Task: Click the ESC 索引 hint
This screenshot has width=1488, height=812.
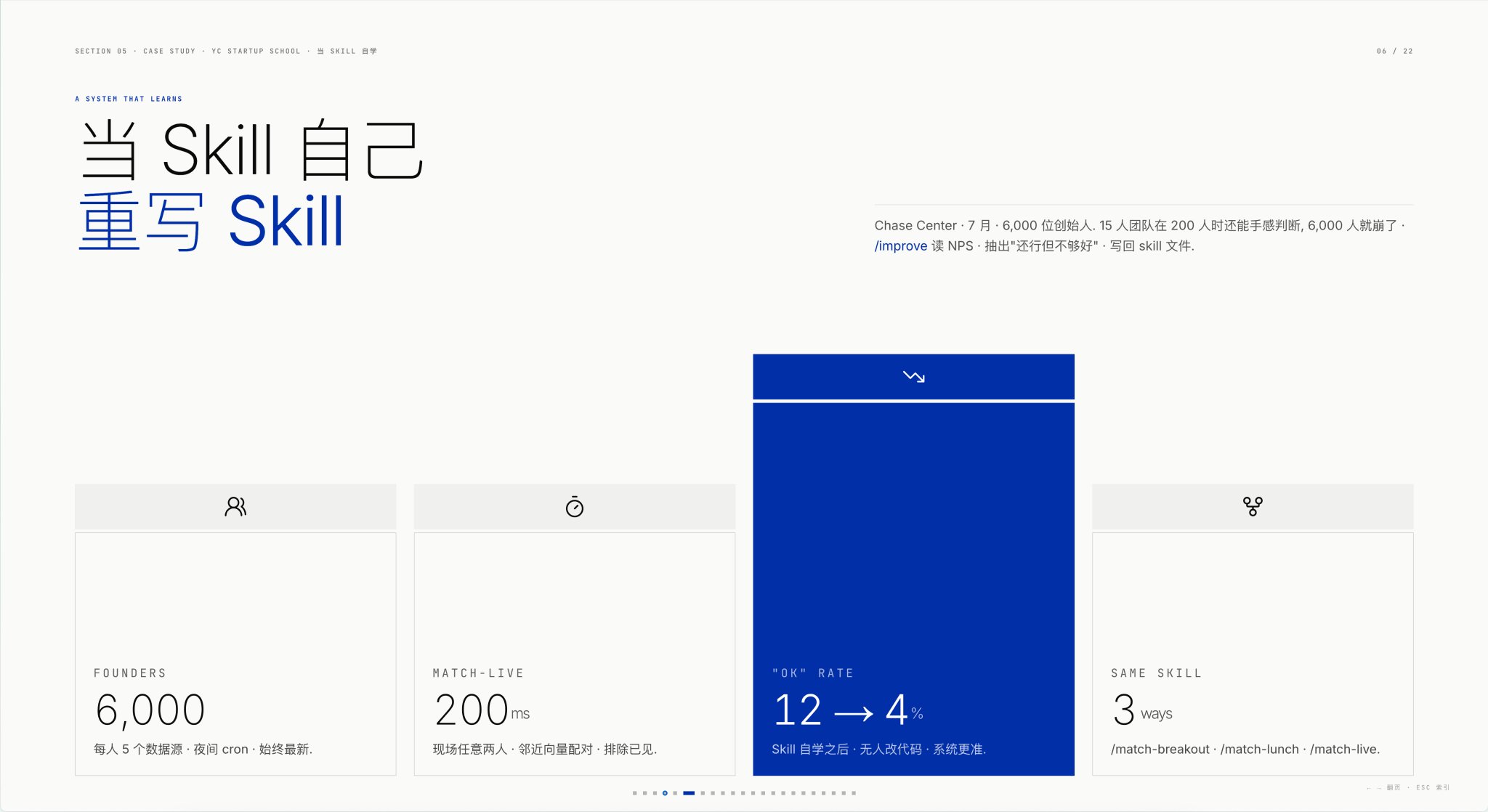Action: [1433, 787]
